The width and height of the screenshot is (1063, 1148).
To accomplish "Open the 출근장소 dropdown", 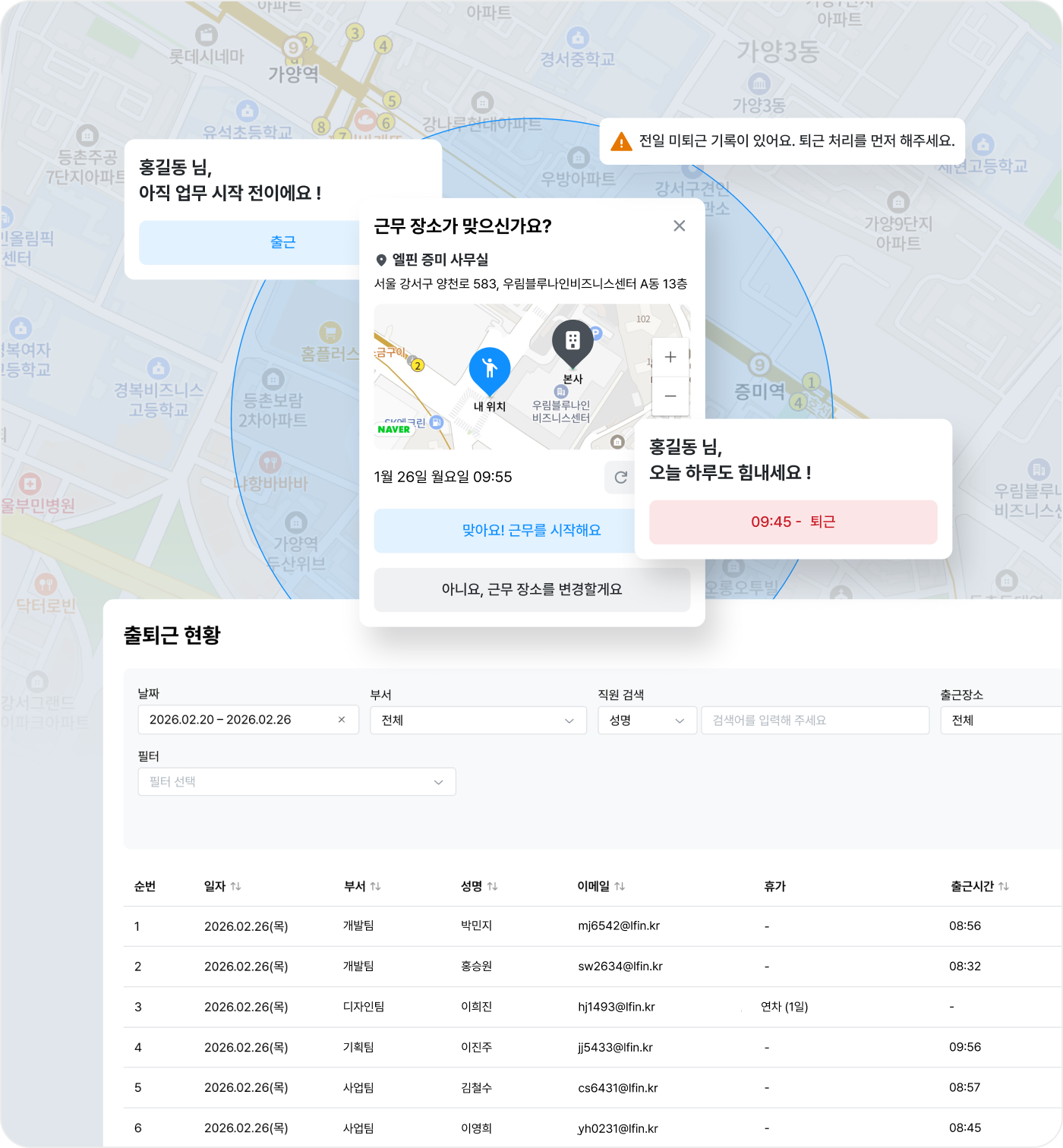I will pos(1001,720).
